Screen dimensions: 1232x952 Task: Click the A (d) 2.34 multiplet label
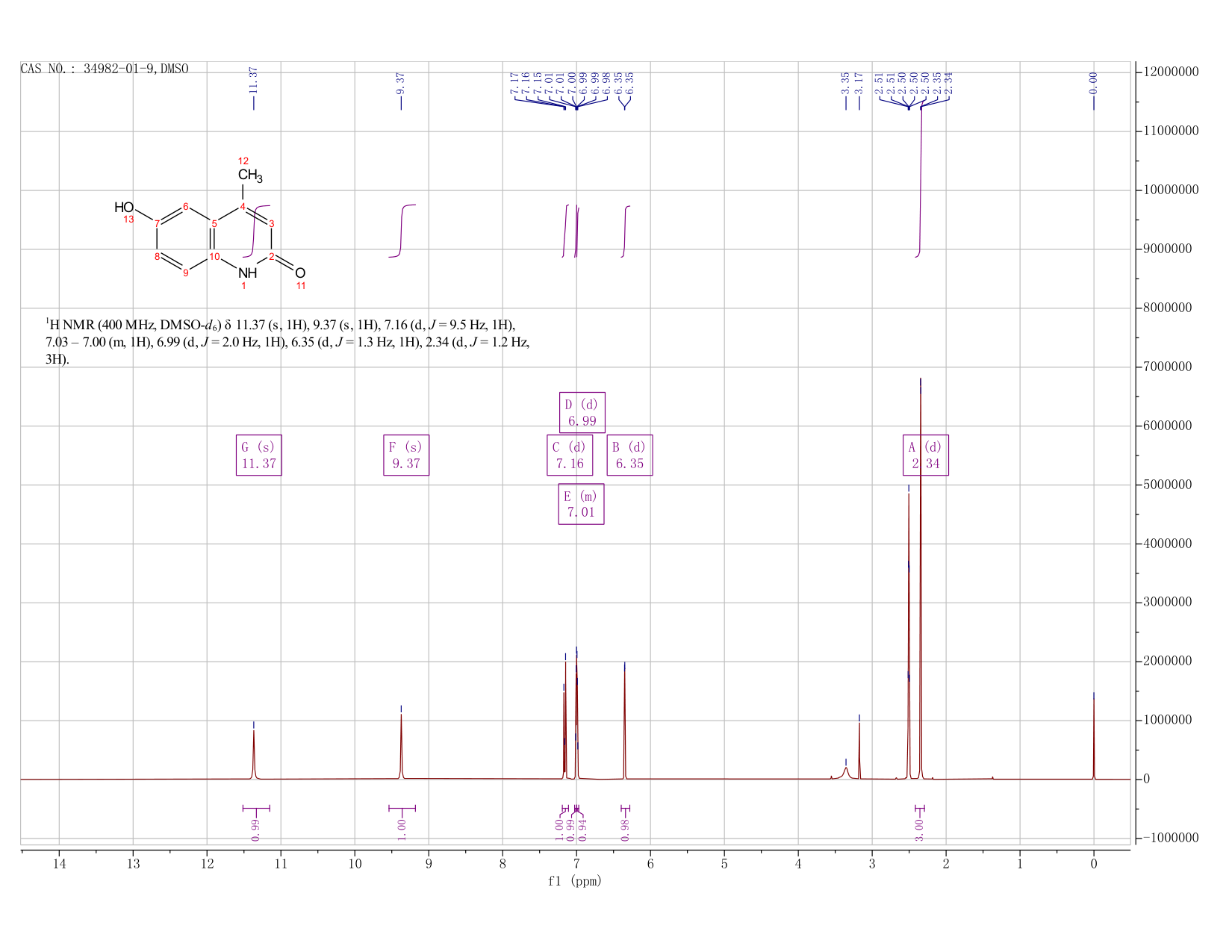(x=926, y=455)
